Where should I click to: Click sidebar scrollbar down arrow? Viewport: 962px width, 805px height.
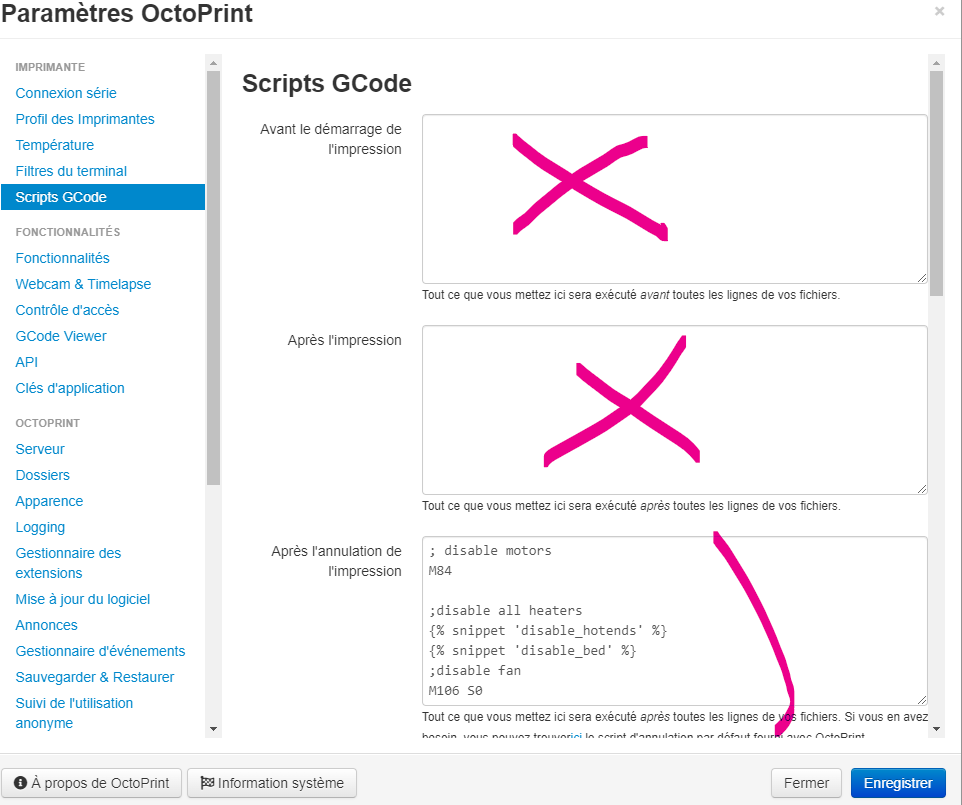[x=213, y=729]
